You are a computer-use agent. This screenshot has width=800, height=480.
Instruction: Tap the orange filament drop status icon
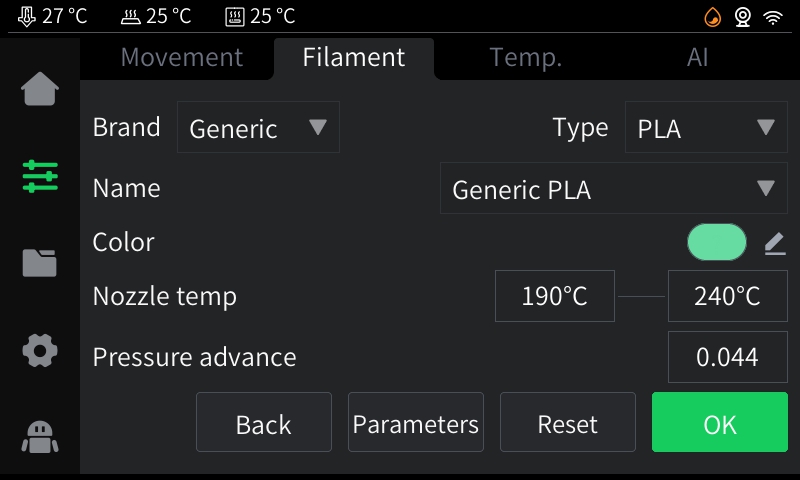[x=713, y=16]
